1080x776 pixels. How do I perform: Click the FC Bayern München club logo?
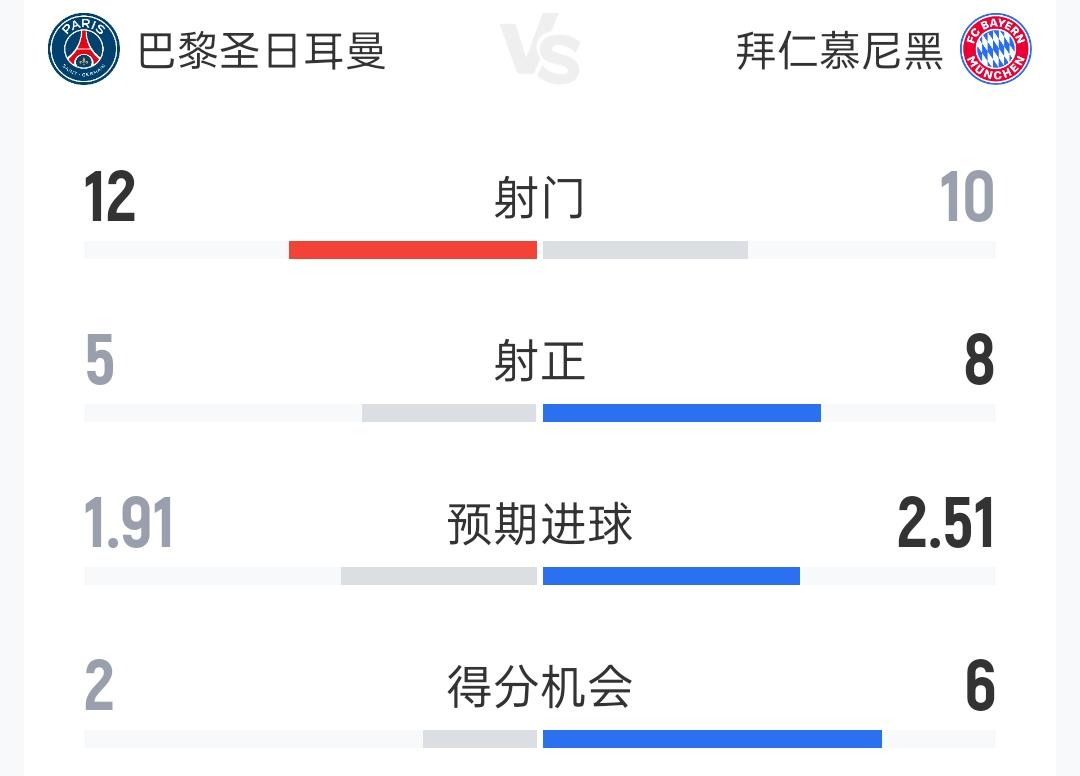tap(995, 48)
